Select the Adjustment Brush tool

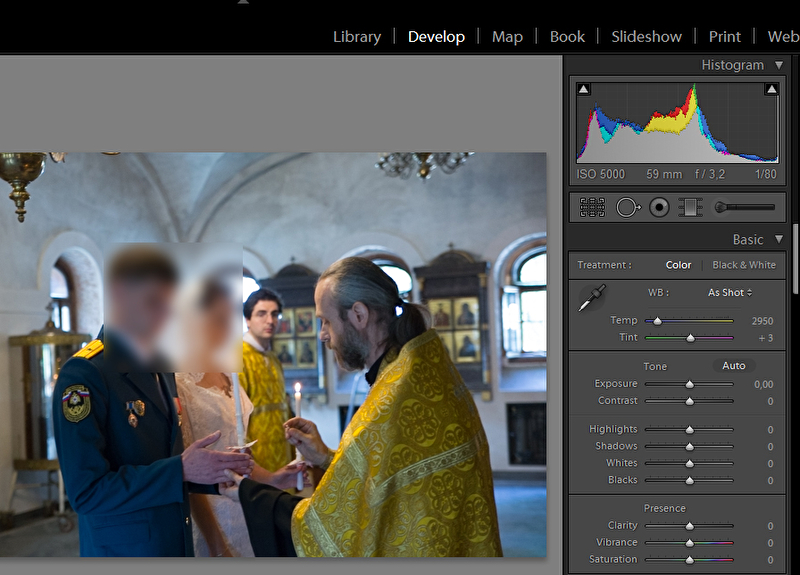click(744, 207)
